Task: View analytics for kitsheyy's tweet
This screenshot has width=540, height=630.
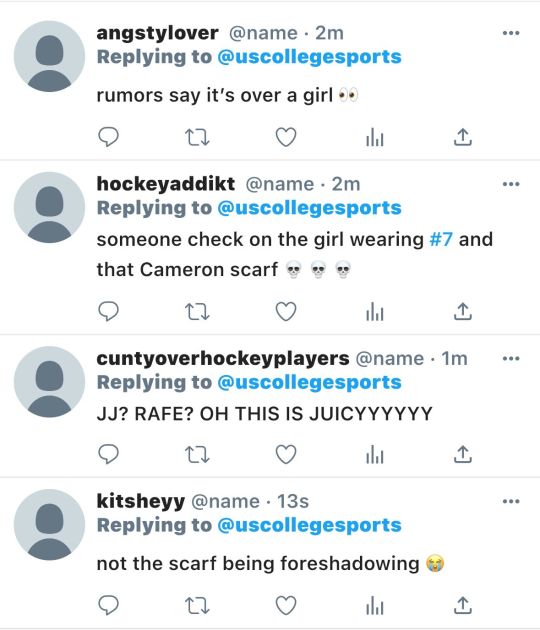Action: click(375, 605)
